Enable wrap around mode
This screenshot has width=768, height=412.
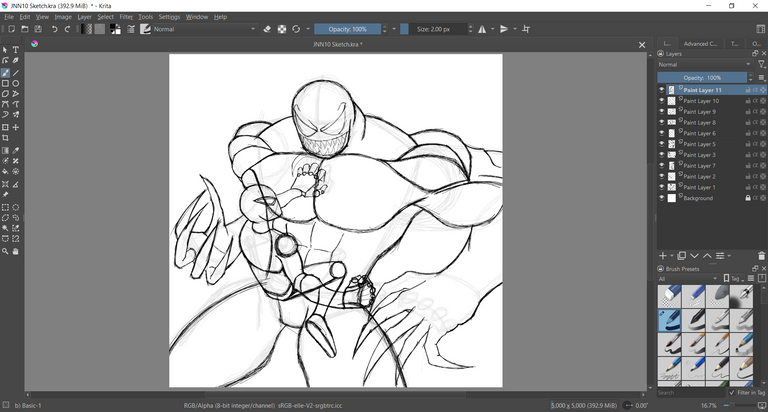tap(526, 29)
